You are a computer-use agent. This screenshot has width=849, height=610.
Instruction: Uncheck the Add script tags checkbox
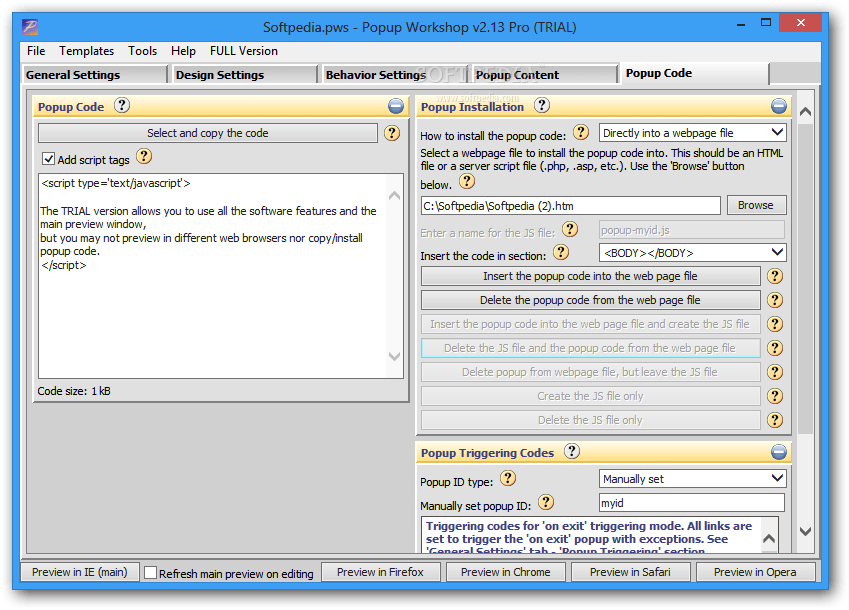pos(46,157)
